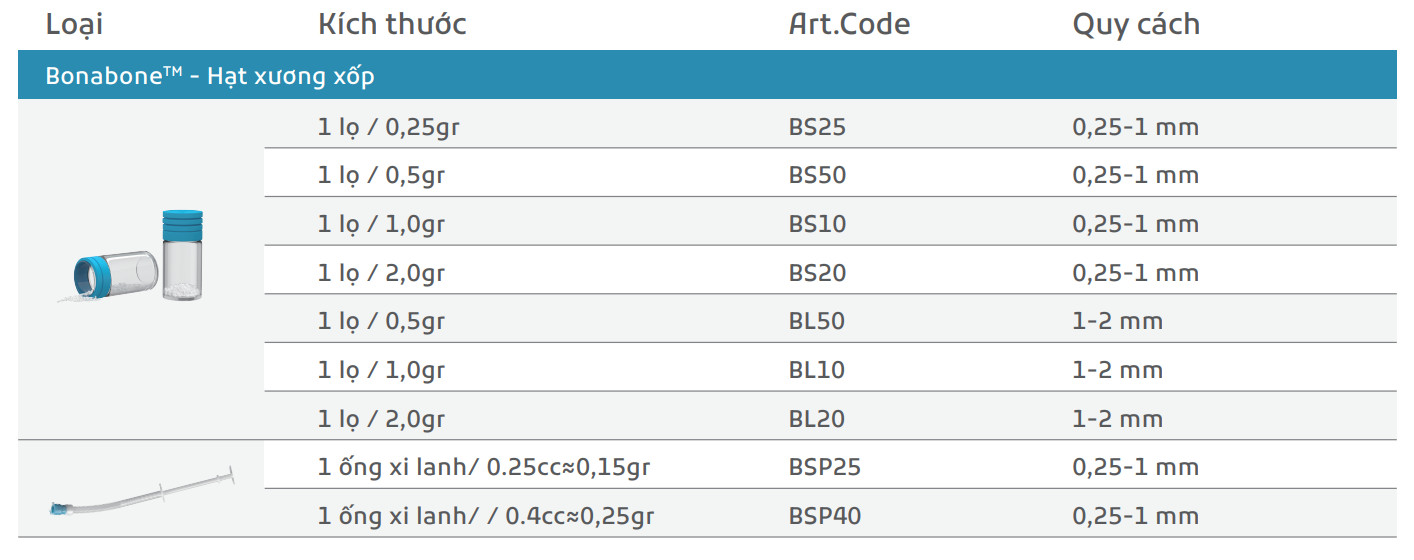The image size is (1414, 560).
Task: Select the BS25 article code
Action: [817, 127]
